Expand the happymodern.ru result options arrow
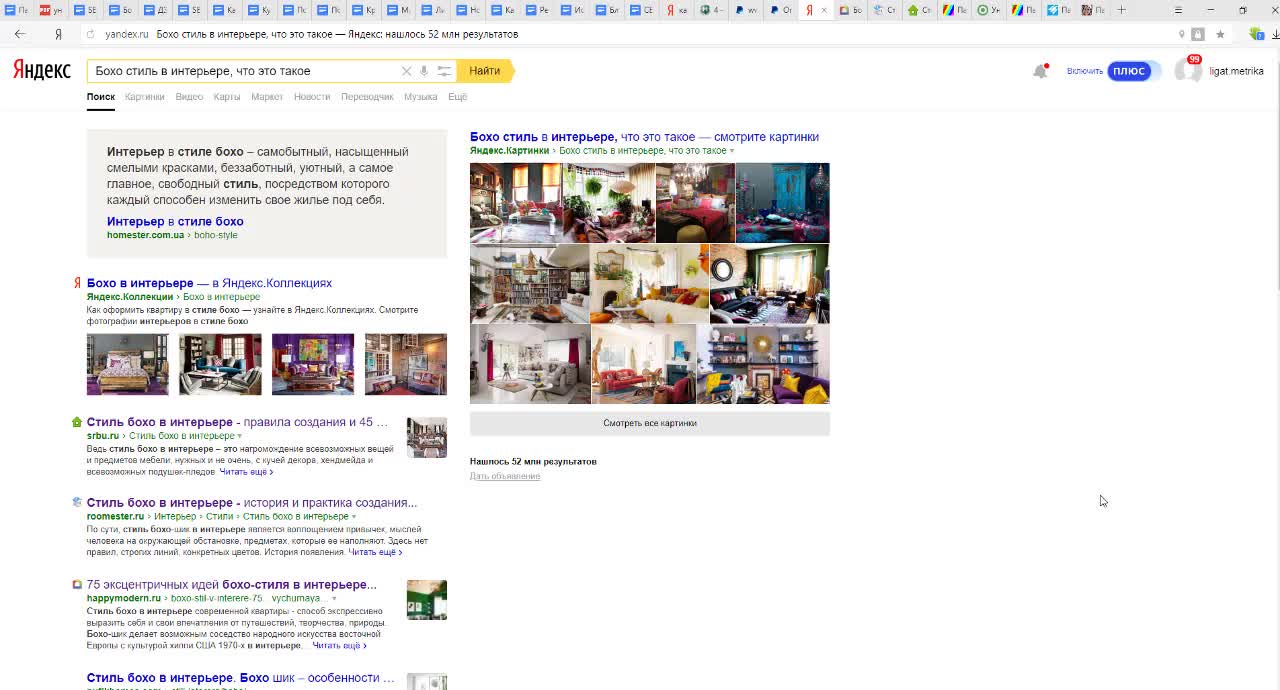Viewport: 1280px width, 690px height. (334, 599)
